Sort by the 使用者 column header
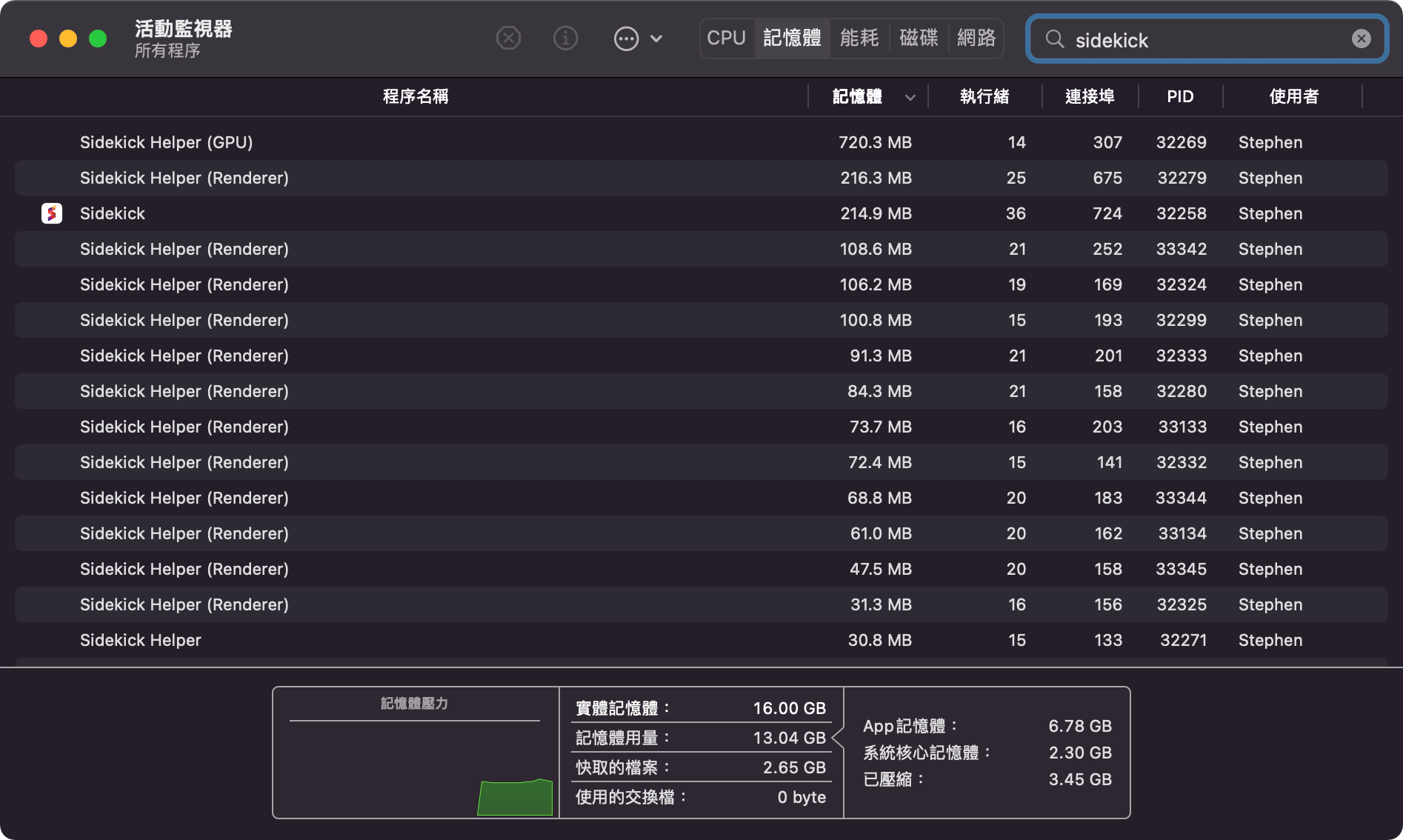Viewport: 1403px width, 840px height. click(1293, 96)
